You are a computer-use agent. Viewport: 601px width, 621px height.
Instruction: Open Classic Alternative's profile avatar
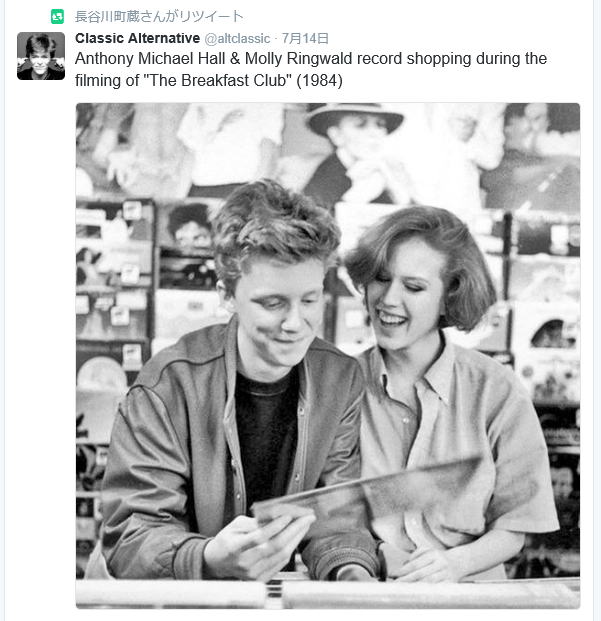point(41,56)
